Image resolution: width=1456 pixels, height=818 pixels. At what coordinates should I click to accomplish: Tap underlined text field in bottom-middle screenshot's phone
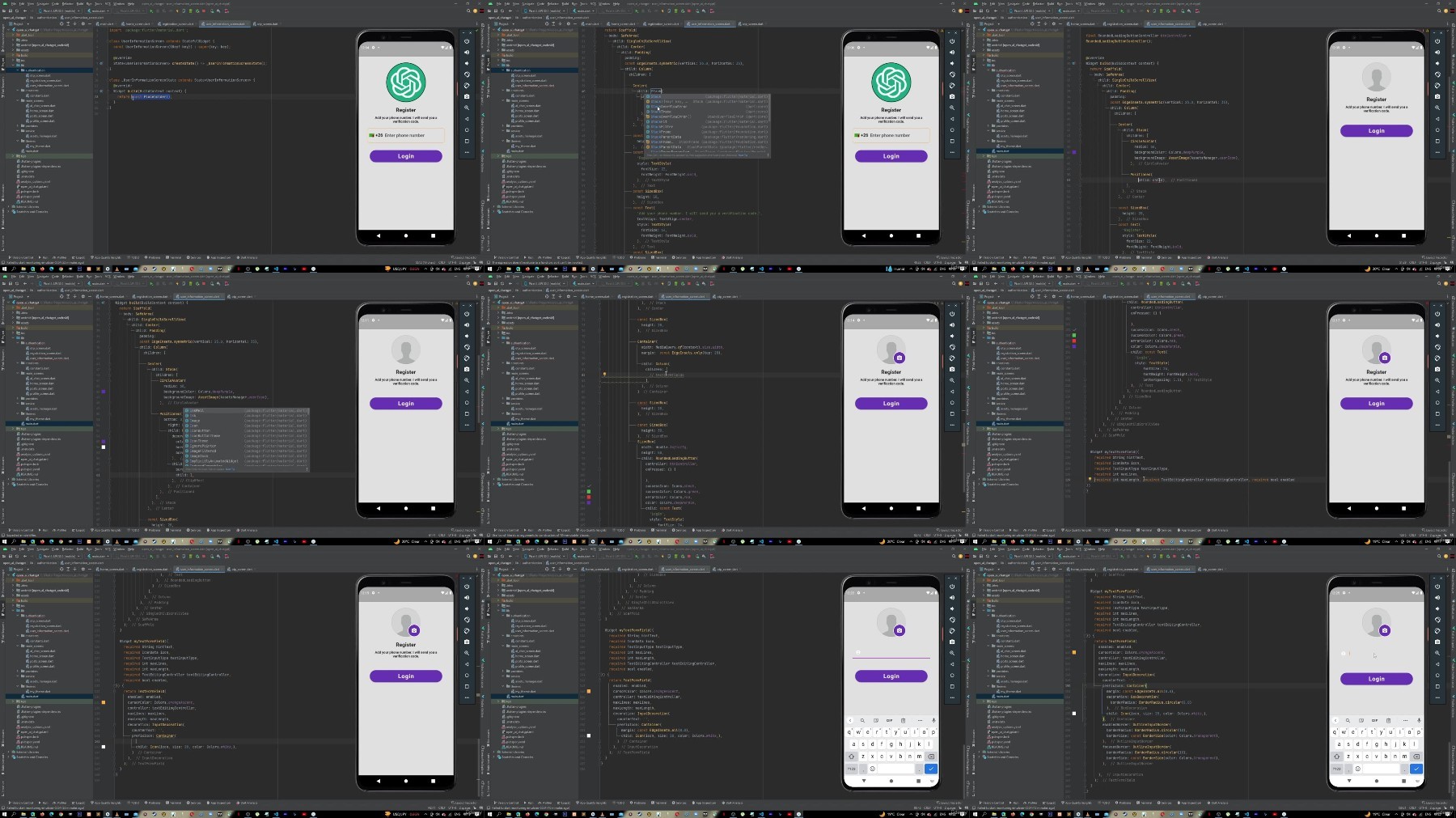pyautogui.click(x=891, y=654)
